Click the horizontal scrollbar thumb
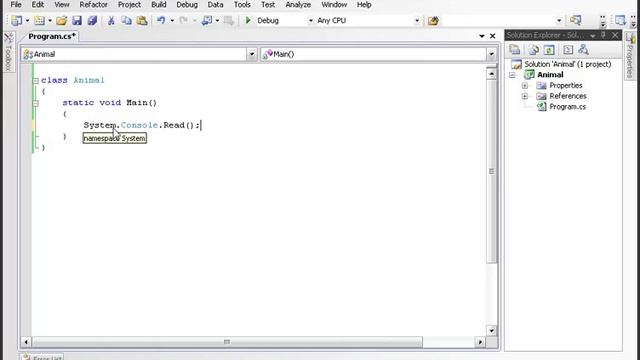This screenshot has height=360, width=640. click(227, 342)
